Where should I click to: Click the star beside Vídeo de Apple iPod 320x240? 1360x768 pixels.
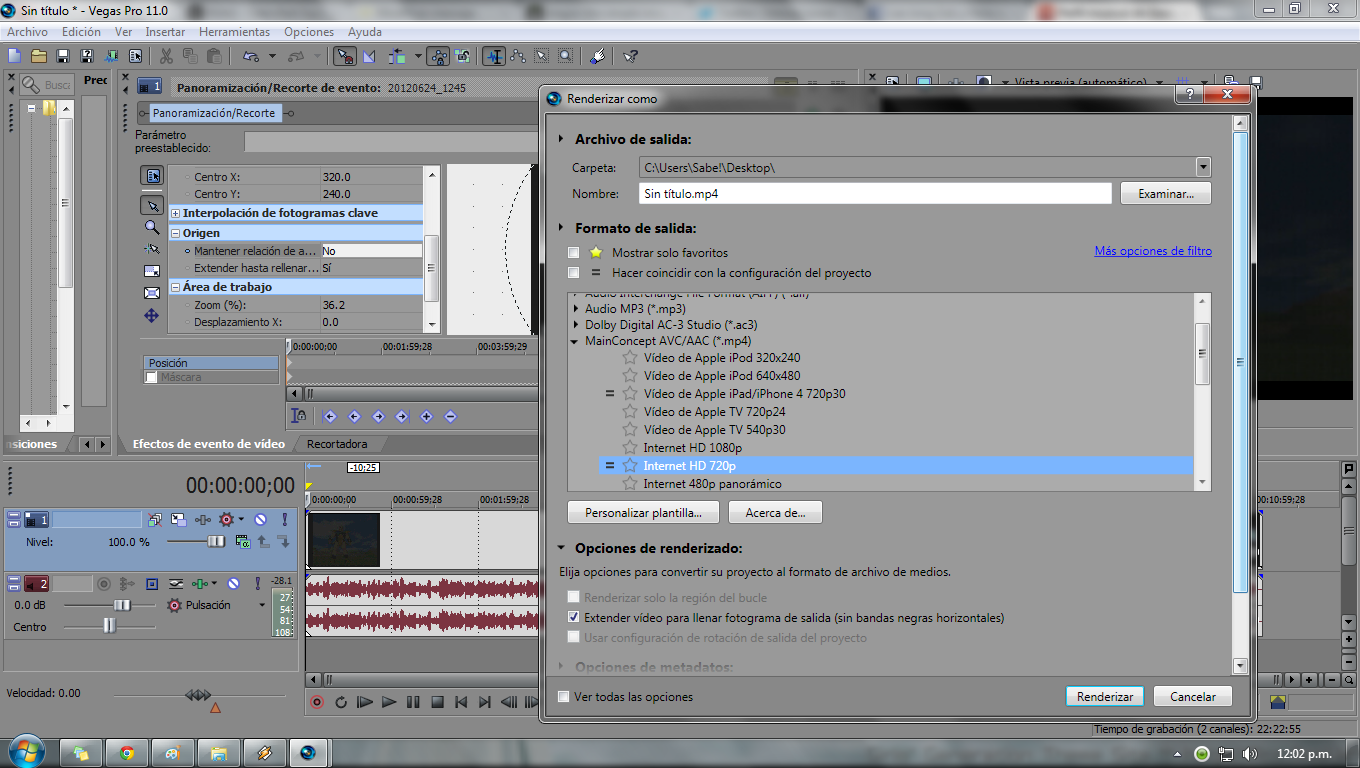(x=630, y=358)
